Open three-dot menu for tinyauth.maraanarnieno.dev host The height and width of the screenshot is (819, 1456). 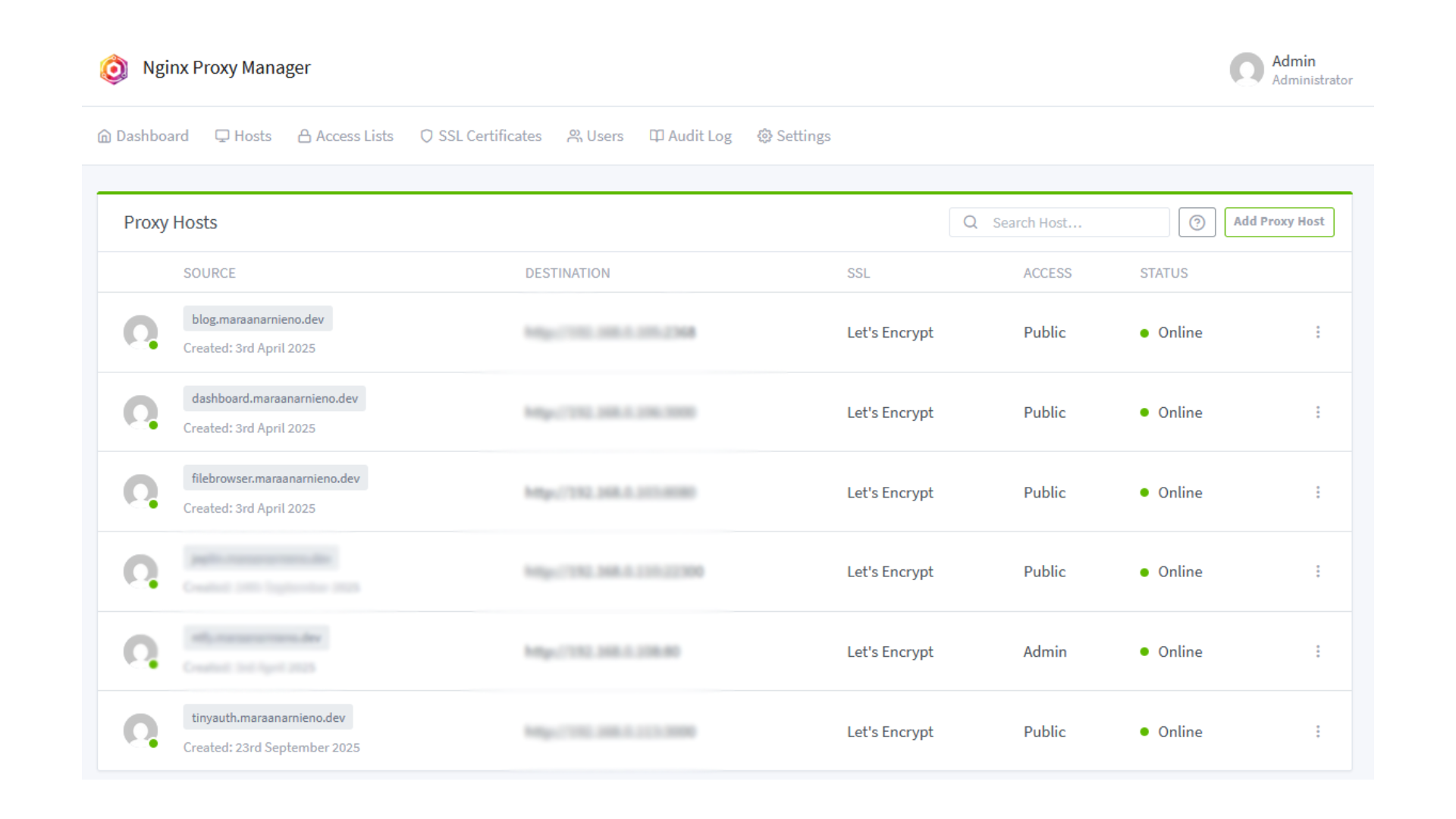(x=1318, y=731)
